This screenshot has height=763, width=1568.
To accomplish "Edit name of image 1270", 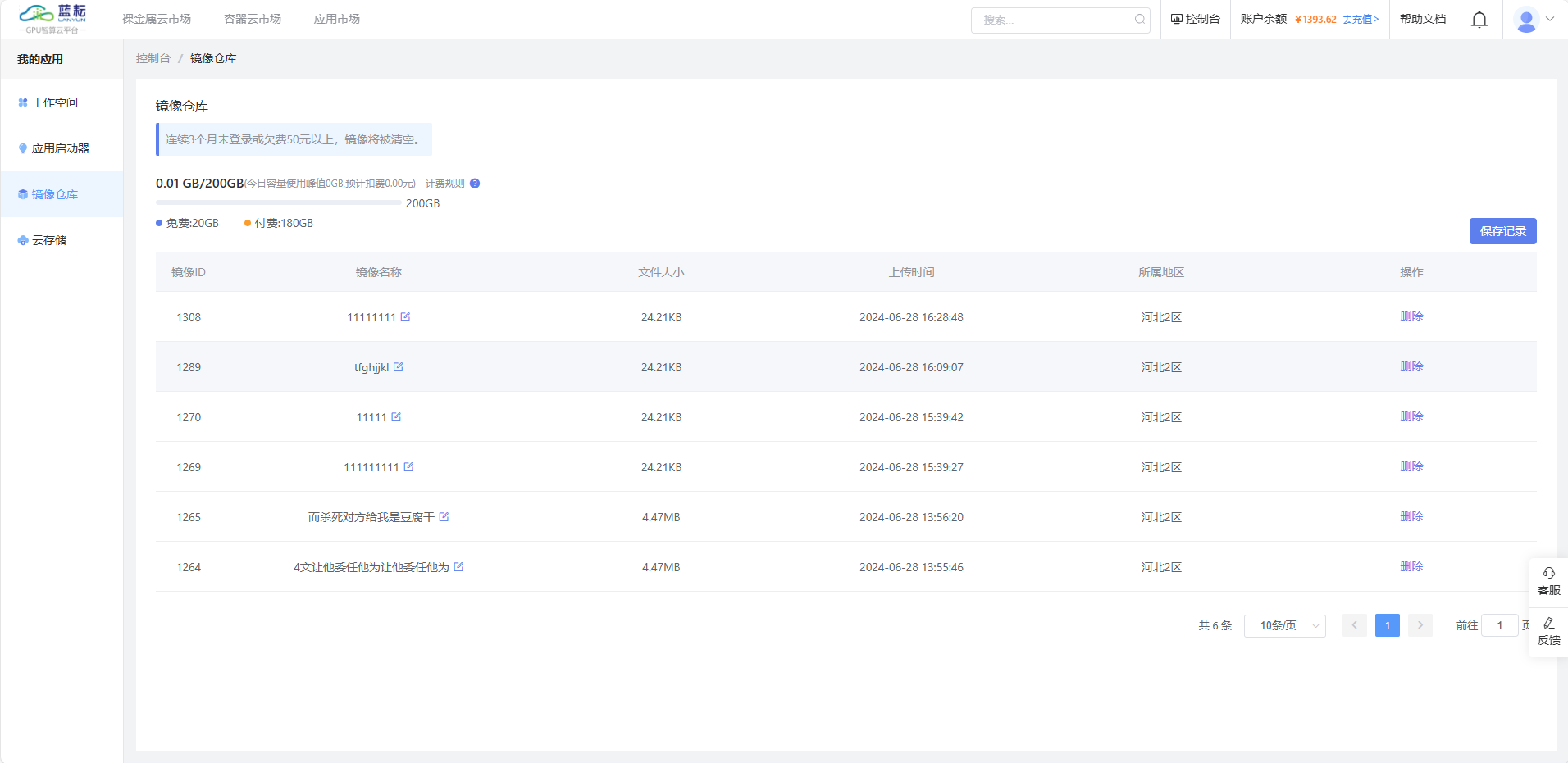I will click(396, 416).
